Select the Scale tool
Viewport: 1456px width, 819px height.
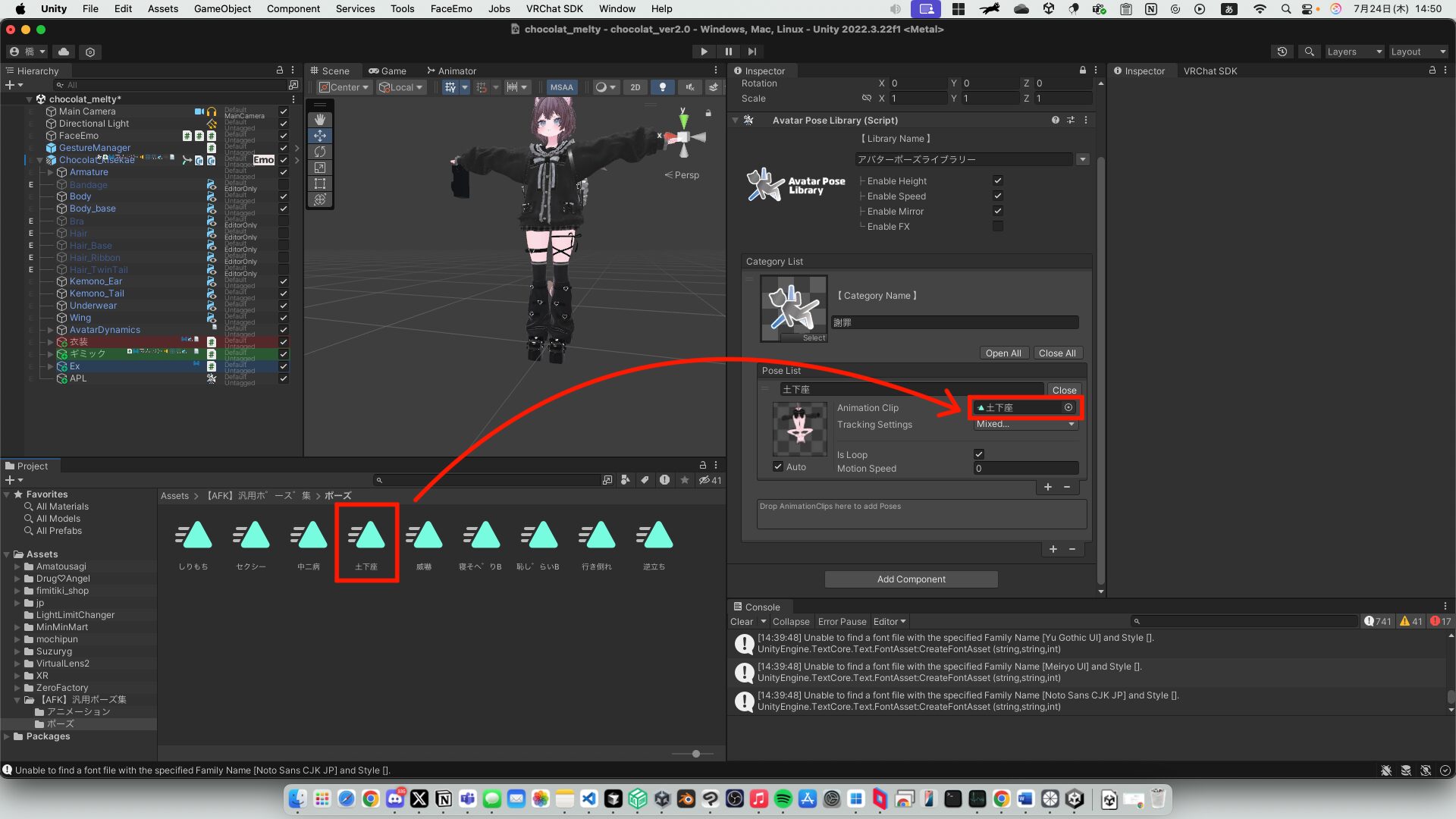click(319, 168)
